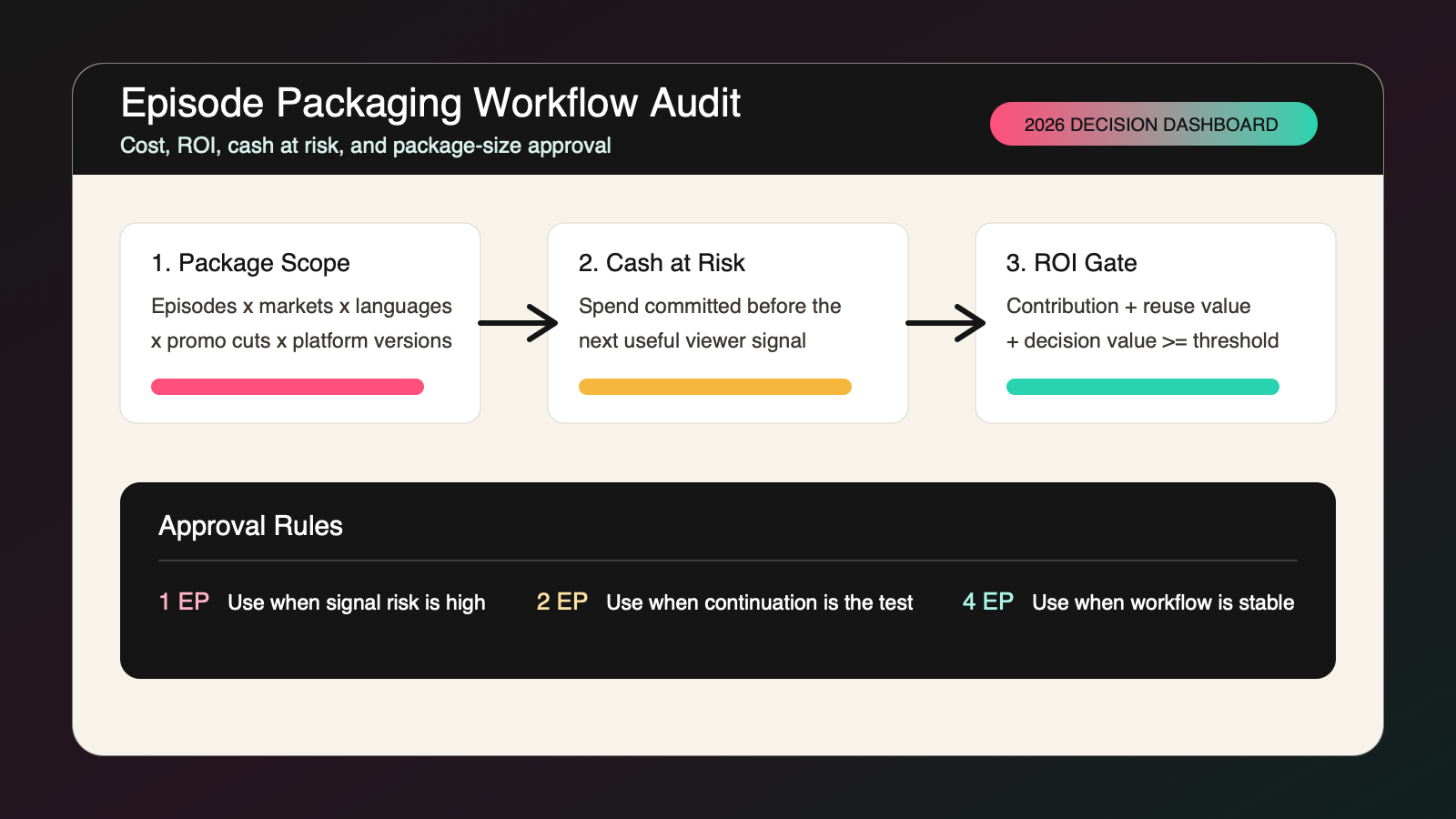Click the Episode Packaging Workflow Audit title
This screenshot has width=1456, height=819.
pyautogui.click(x=430, y=104)
